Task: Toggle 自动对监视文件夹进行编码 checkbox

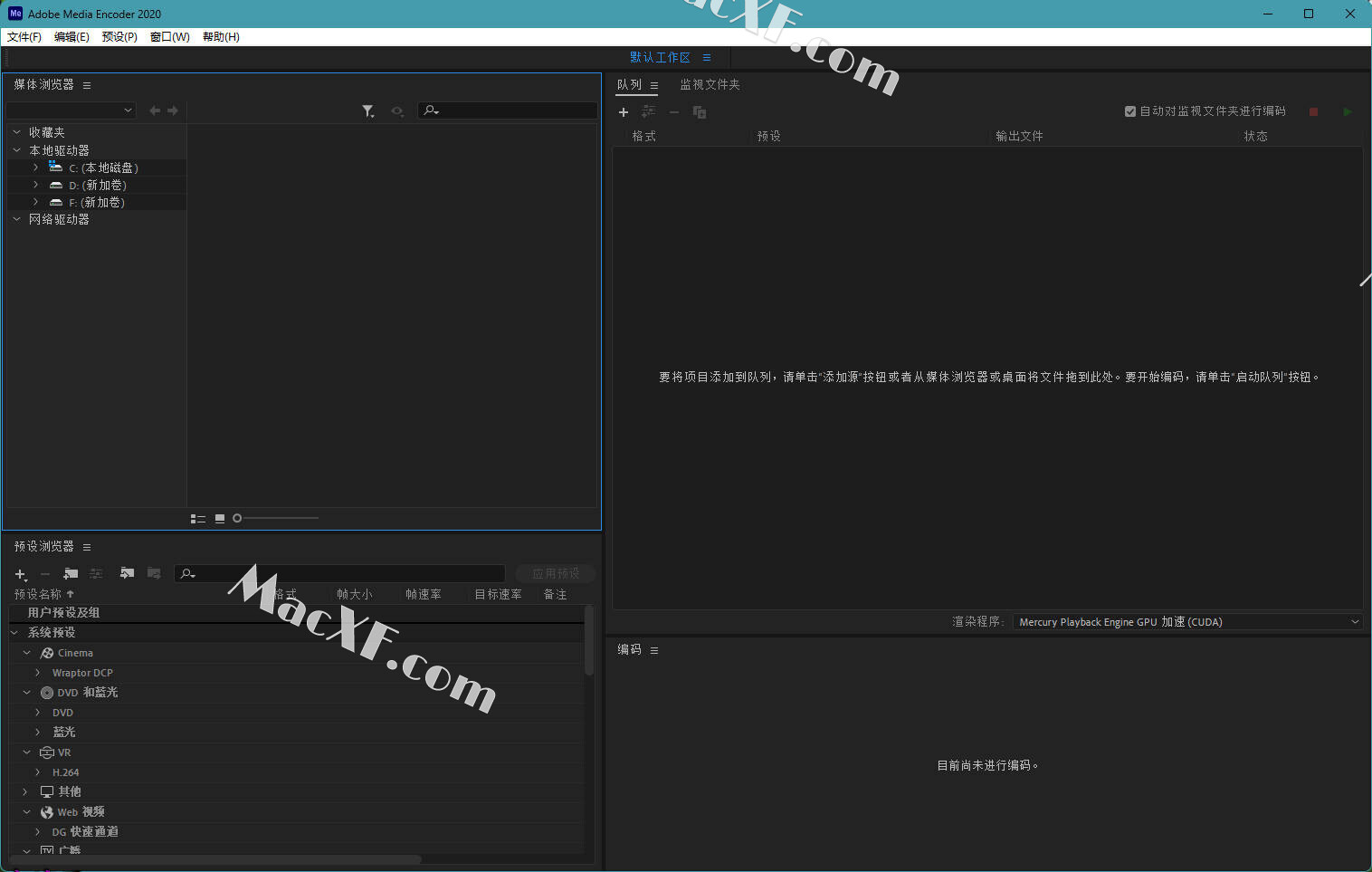Action: click(1130, 111)
